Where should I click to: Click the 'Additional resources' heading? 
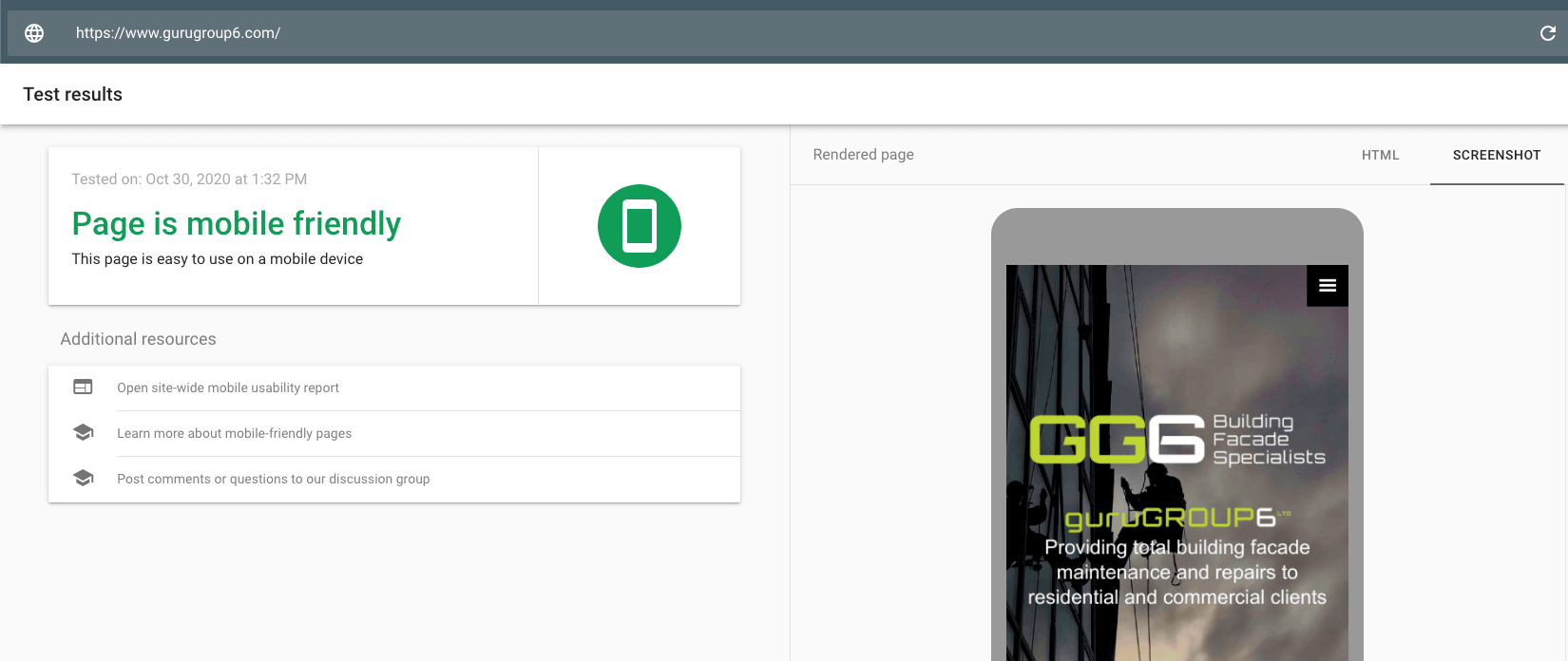(x=138, y=339)
